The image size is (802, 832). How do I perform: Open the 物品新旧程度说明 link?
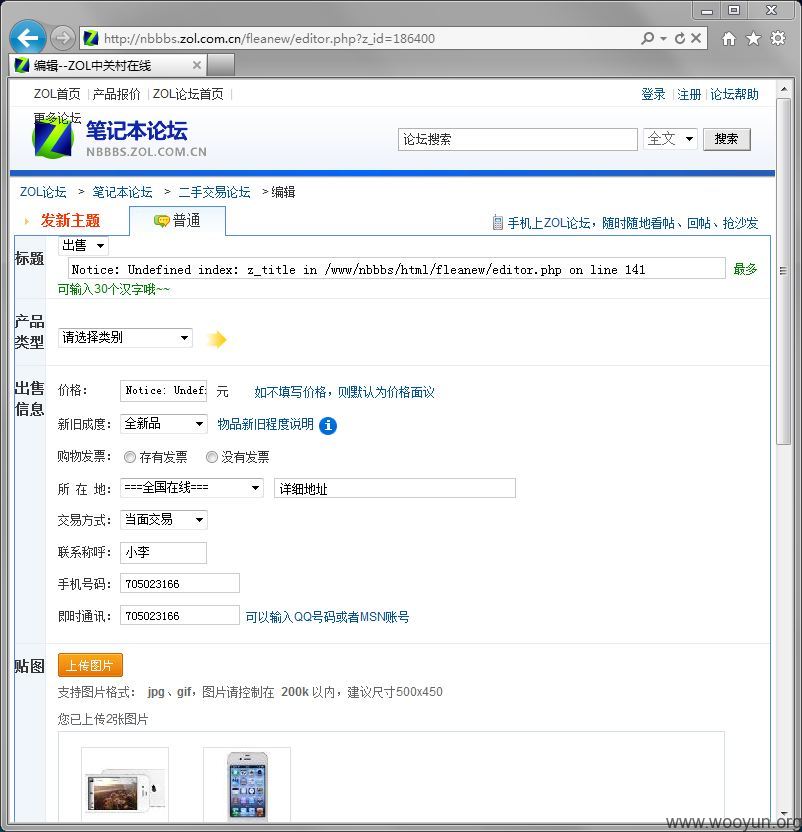(265, 424)
